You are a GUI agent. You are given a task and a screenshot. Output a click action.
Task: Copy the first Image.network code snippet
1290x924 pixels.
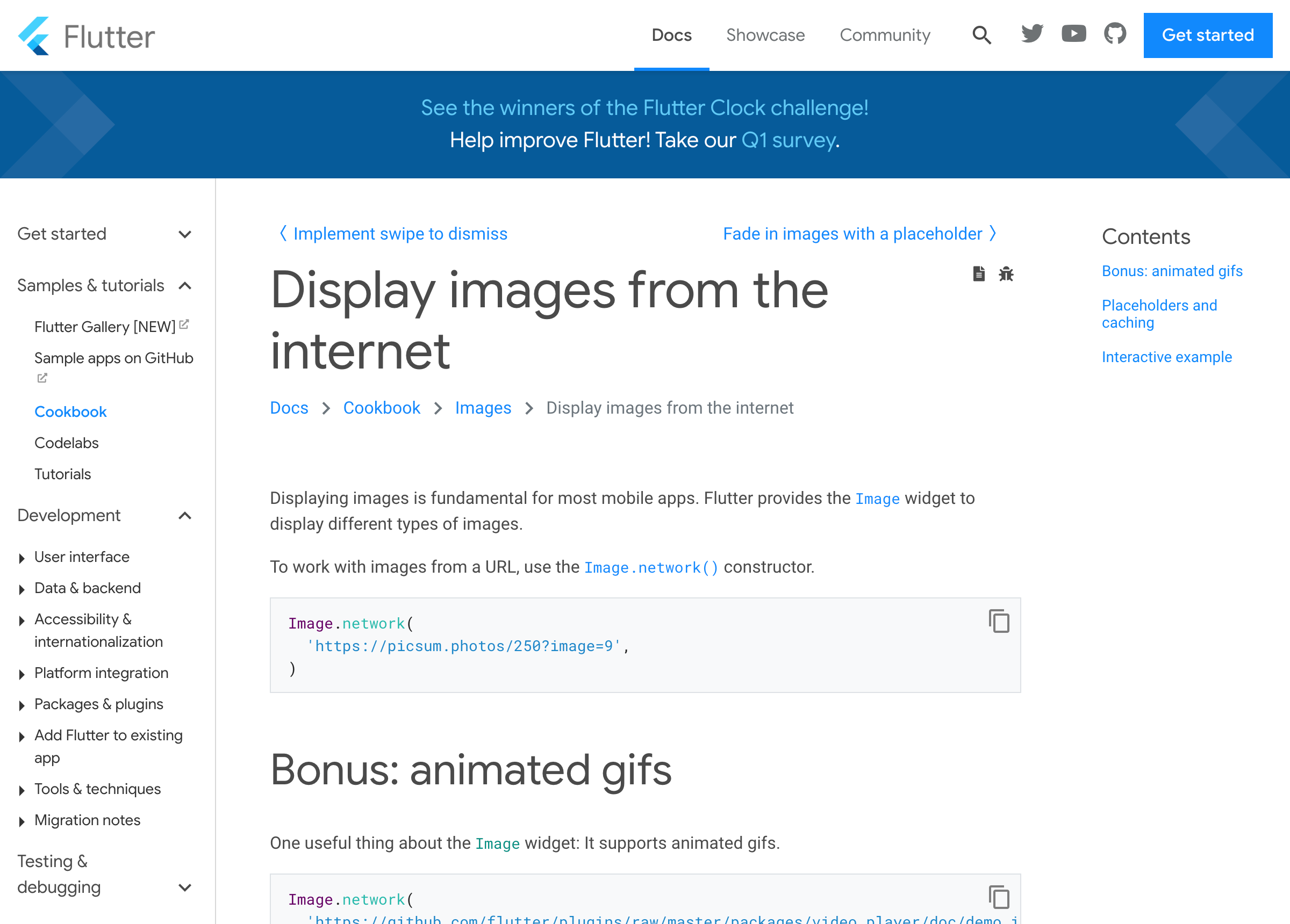(x=999, y=621)
